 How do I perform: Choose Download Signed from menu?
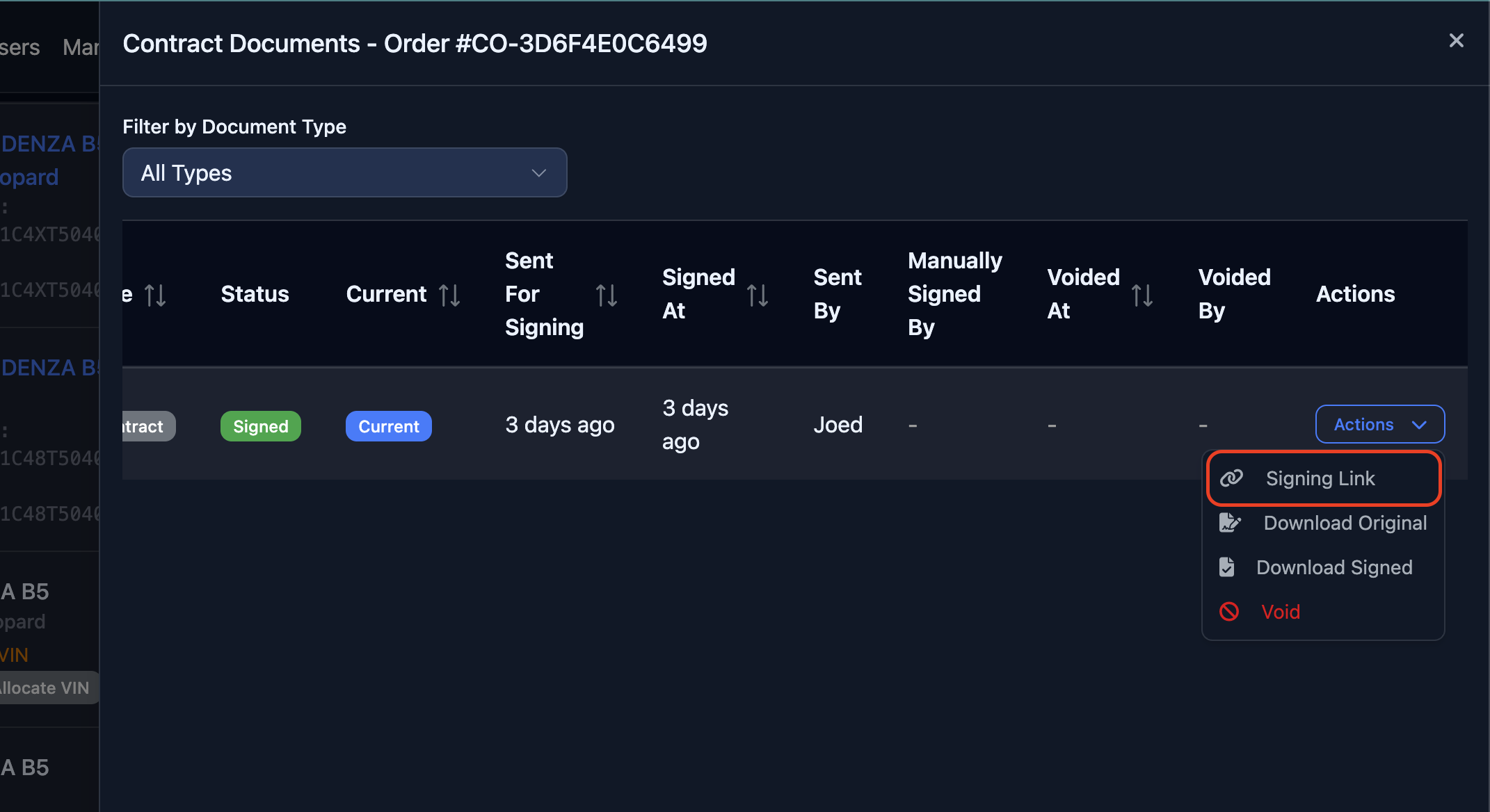[1333, 567]
